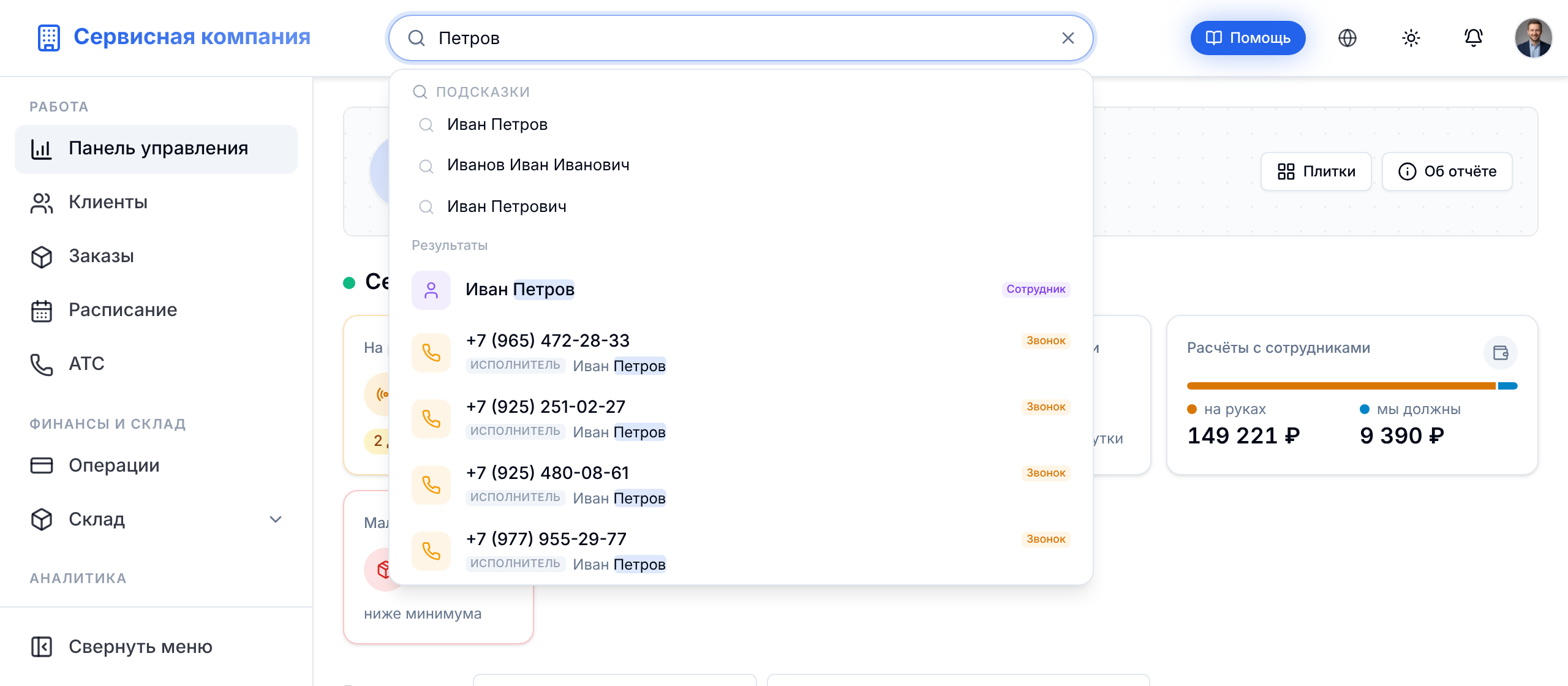Open Клиенты section
Screen dimensions: 1568x686
[x=156, y=203]
